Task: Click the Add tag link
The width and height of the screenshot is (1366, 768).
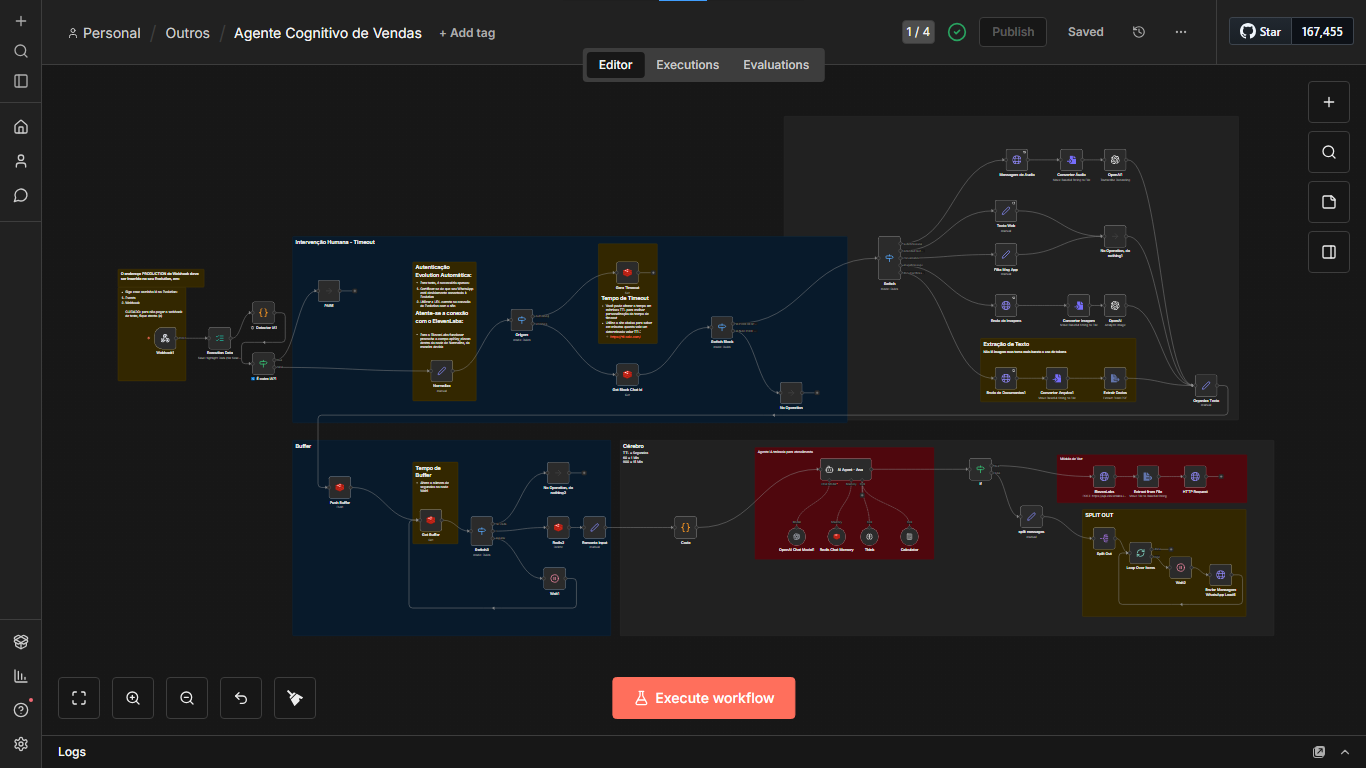Action: click(467, 33)
